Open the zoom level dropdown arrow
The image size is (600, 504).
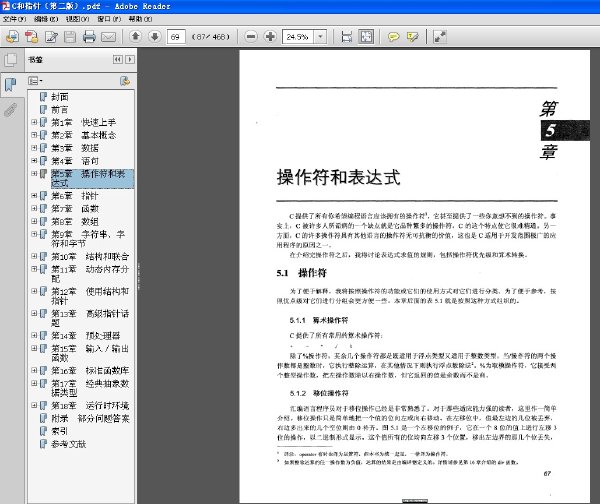[x=320, y=37]
